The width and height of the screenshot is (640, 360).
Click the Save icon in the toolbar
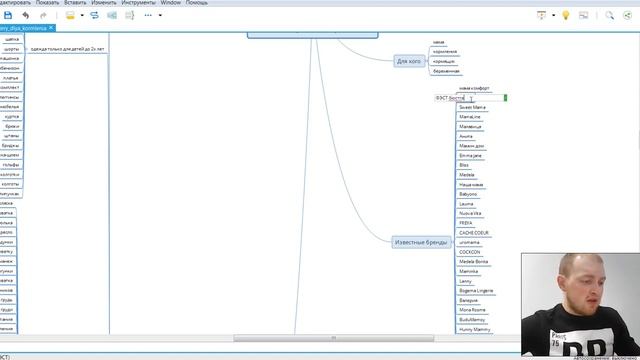pos(8,16)
